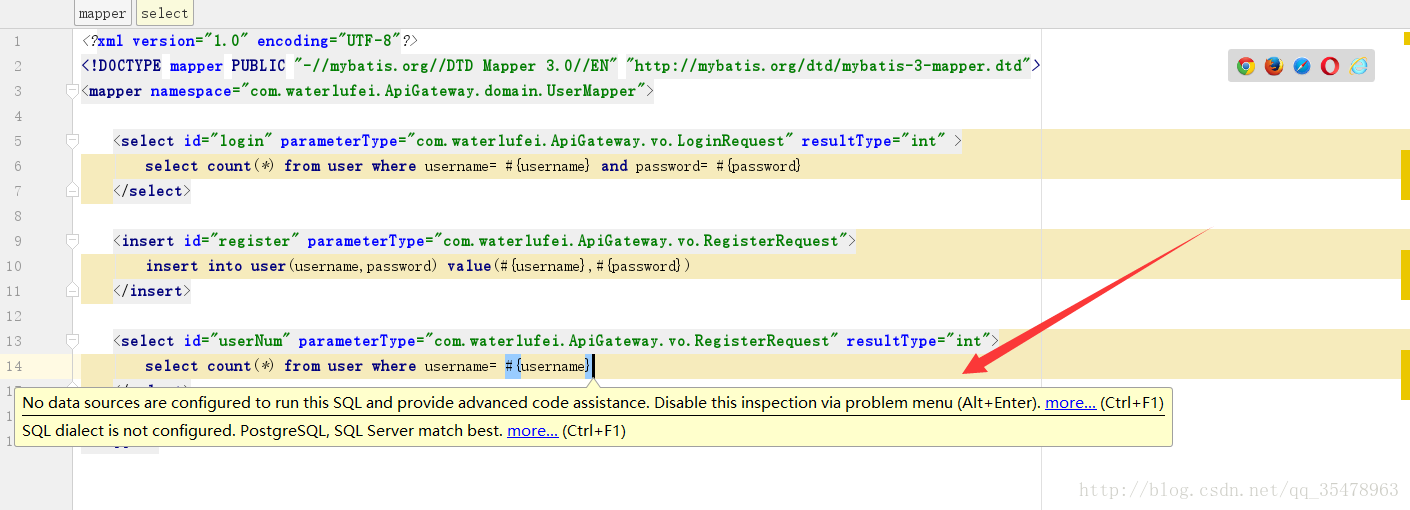Collapse the userNum select fold on line 13
The image size is (1410, 510).
pyautogui.click(x=72, y=341)
